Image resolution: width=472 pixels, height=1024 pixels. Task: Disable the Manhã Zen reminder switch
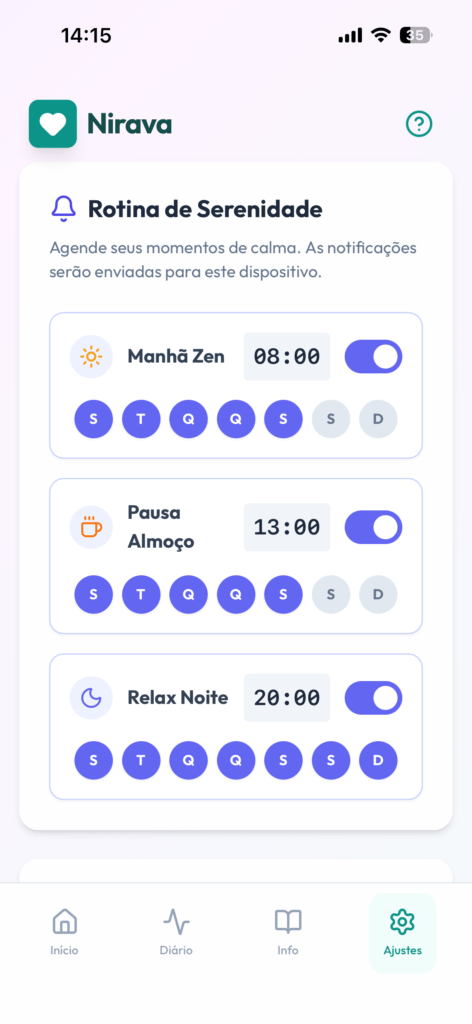pos(373,357)
